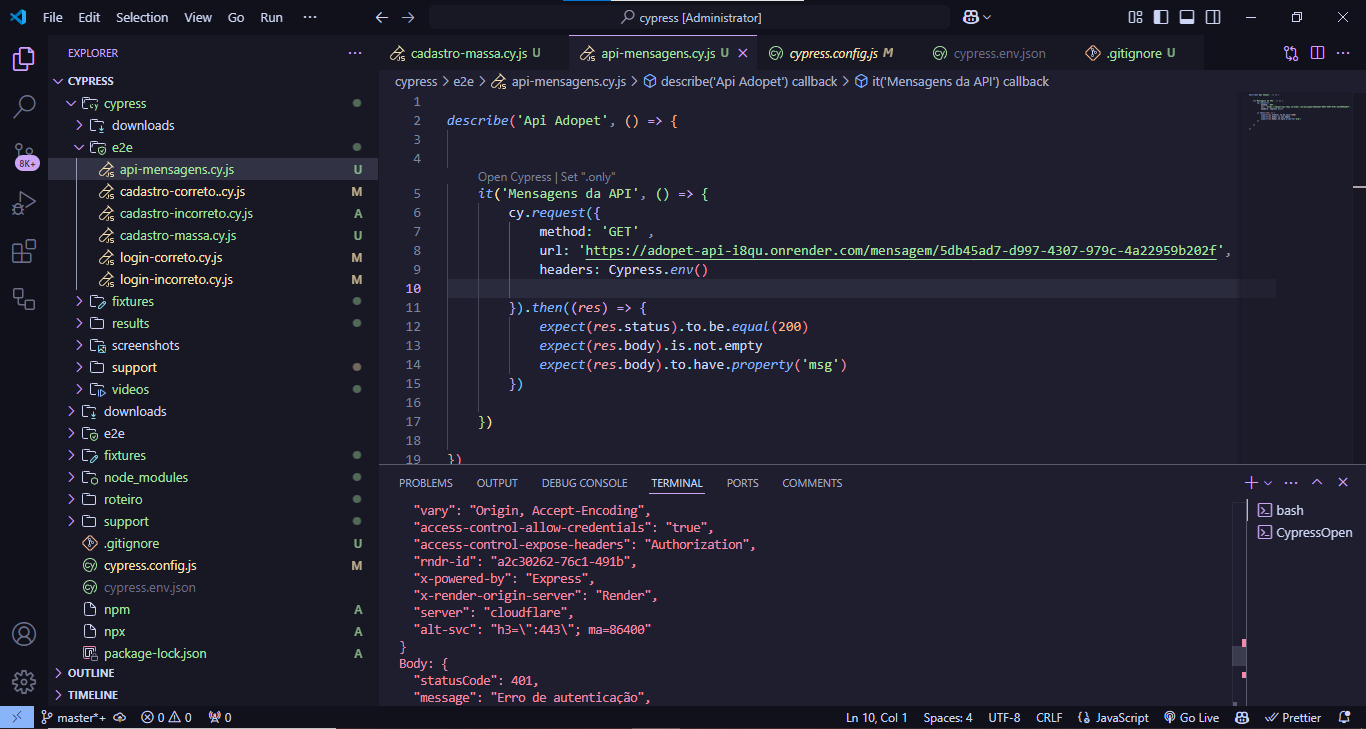Expand the TIMELINE section

[x=58, y=695]
